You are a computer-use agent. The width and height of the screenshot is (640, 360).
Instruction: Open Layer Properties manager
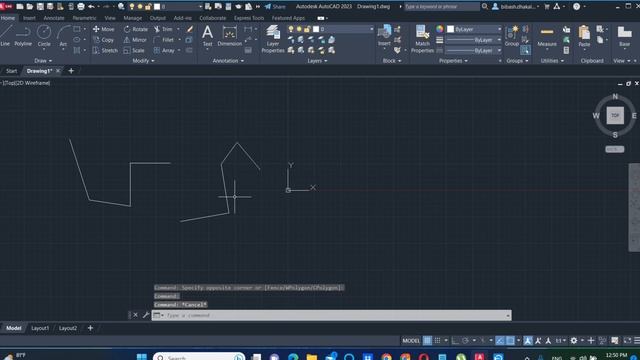point(273,39)
